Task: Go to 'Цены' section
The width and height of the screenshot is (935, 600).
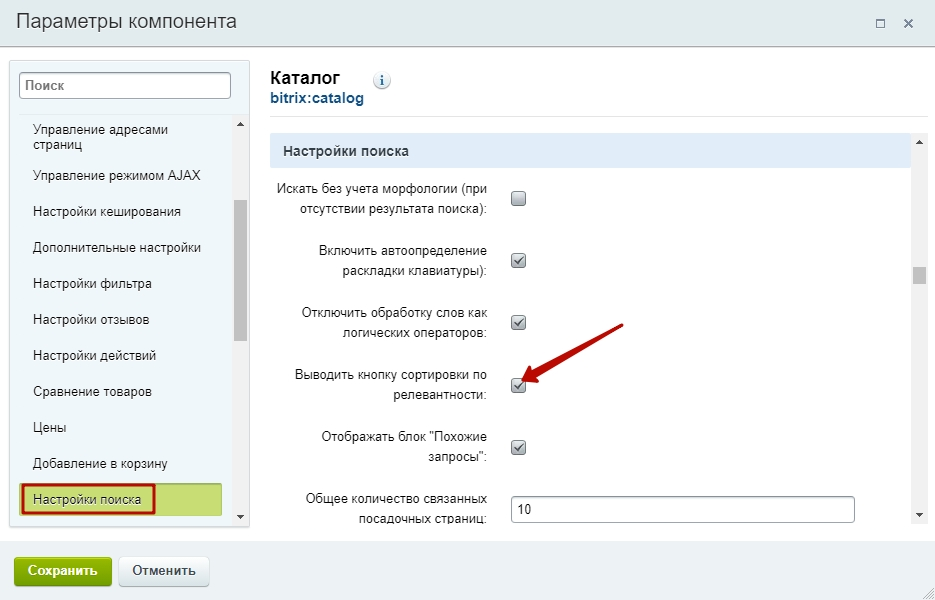Action: point(49,428)
